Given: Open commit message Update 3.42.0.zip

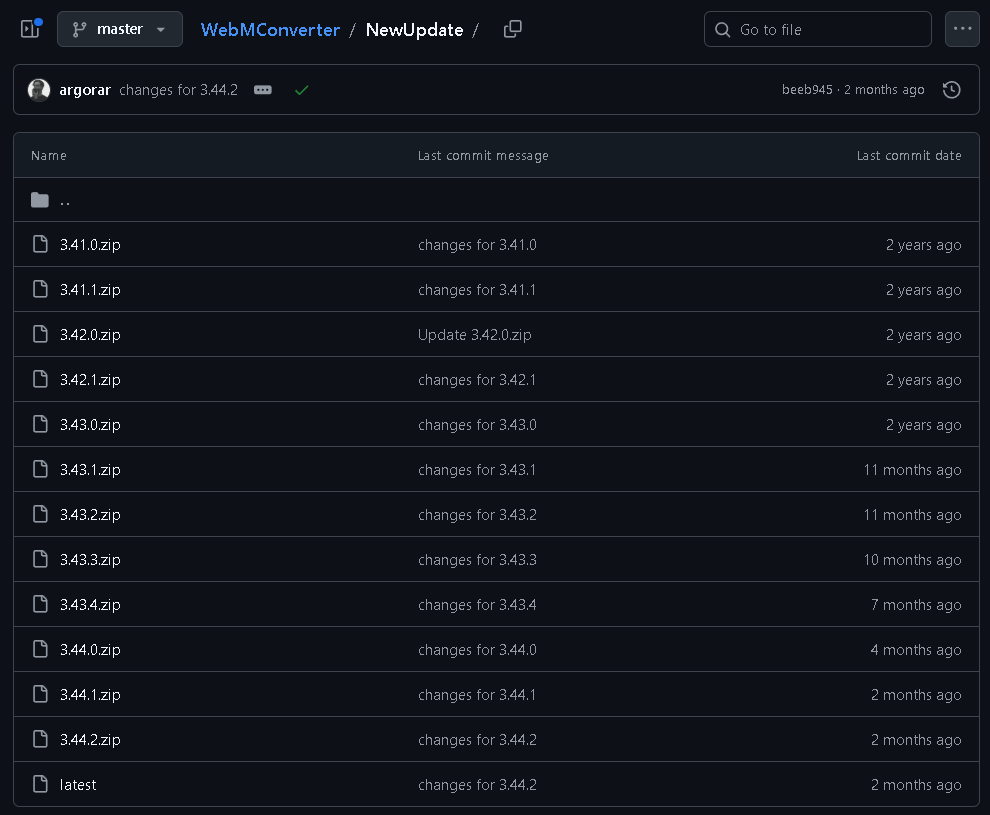Looking at the screenshot, I should pos(475,335).
